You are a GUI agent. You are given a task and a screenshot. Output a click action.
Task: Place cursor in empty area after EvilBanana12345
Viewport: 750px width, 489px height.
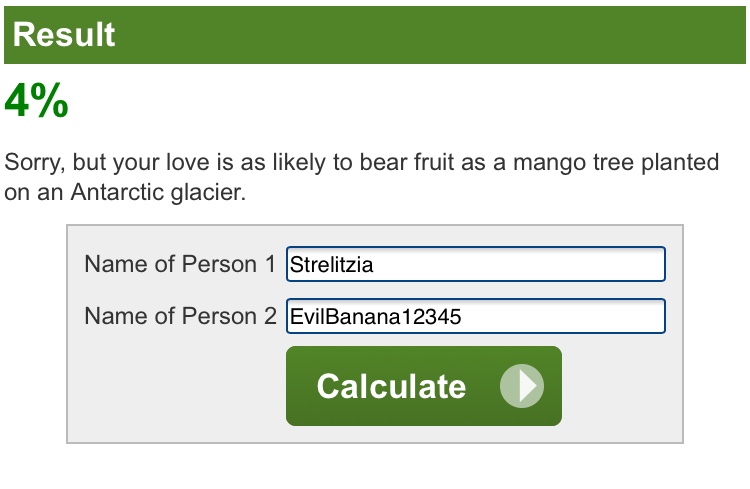pyautogui.click(x=562, y=316)
